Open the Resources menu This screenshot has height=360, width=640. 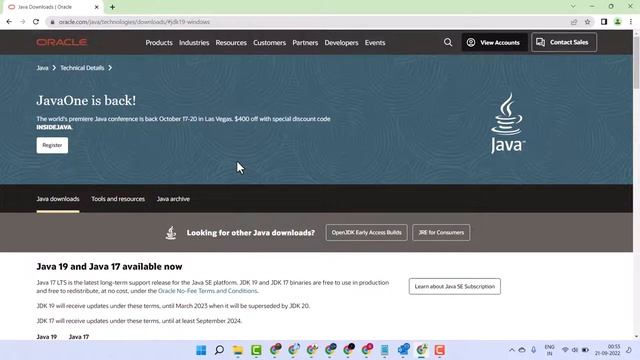(231, 42)
